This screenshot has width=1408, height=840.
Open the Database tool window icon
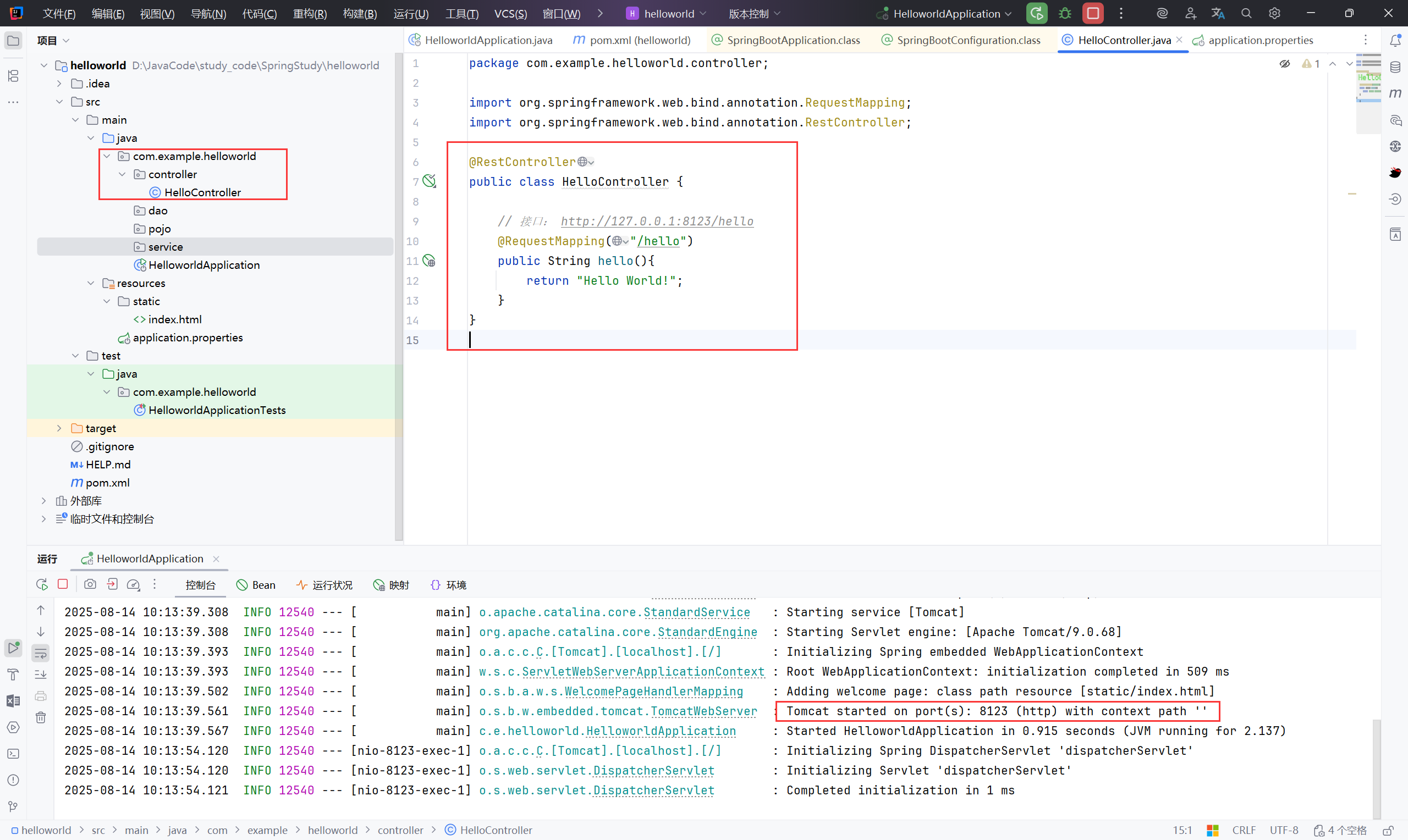pos(1395,68)
